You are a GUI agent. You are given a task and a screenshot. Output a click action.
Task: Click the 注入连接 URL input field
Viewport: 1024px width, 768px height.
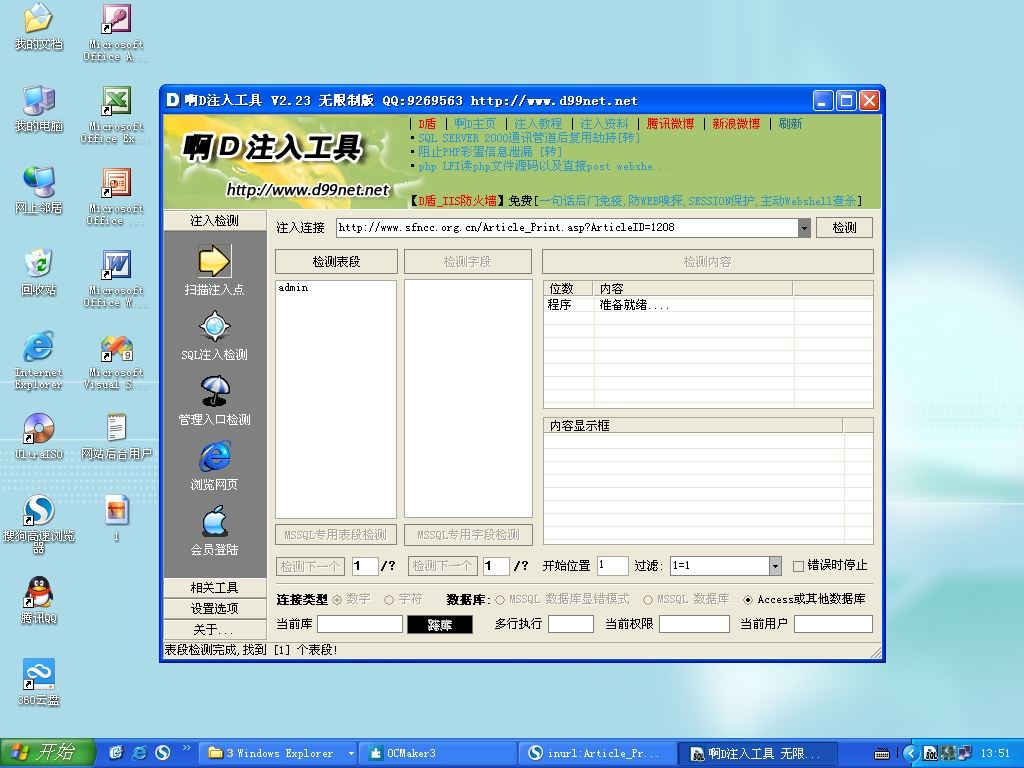[567, 227]
